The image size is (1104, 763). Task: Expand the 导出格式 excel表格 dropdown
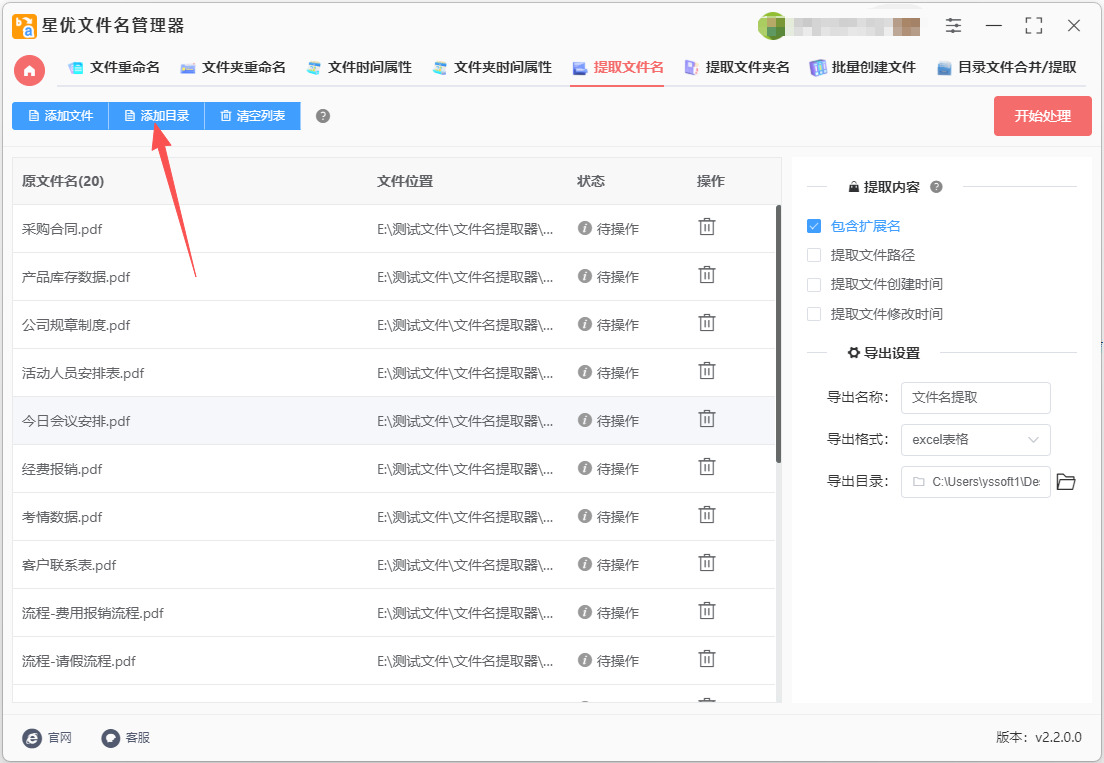pos(976,440)
